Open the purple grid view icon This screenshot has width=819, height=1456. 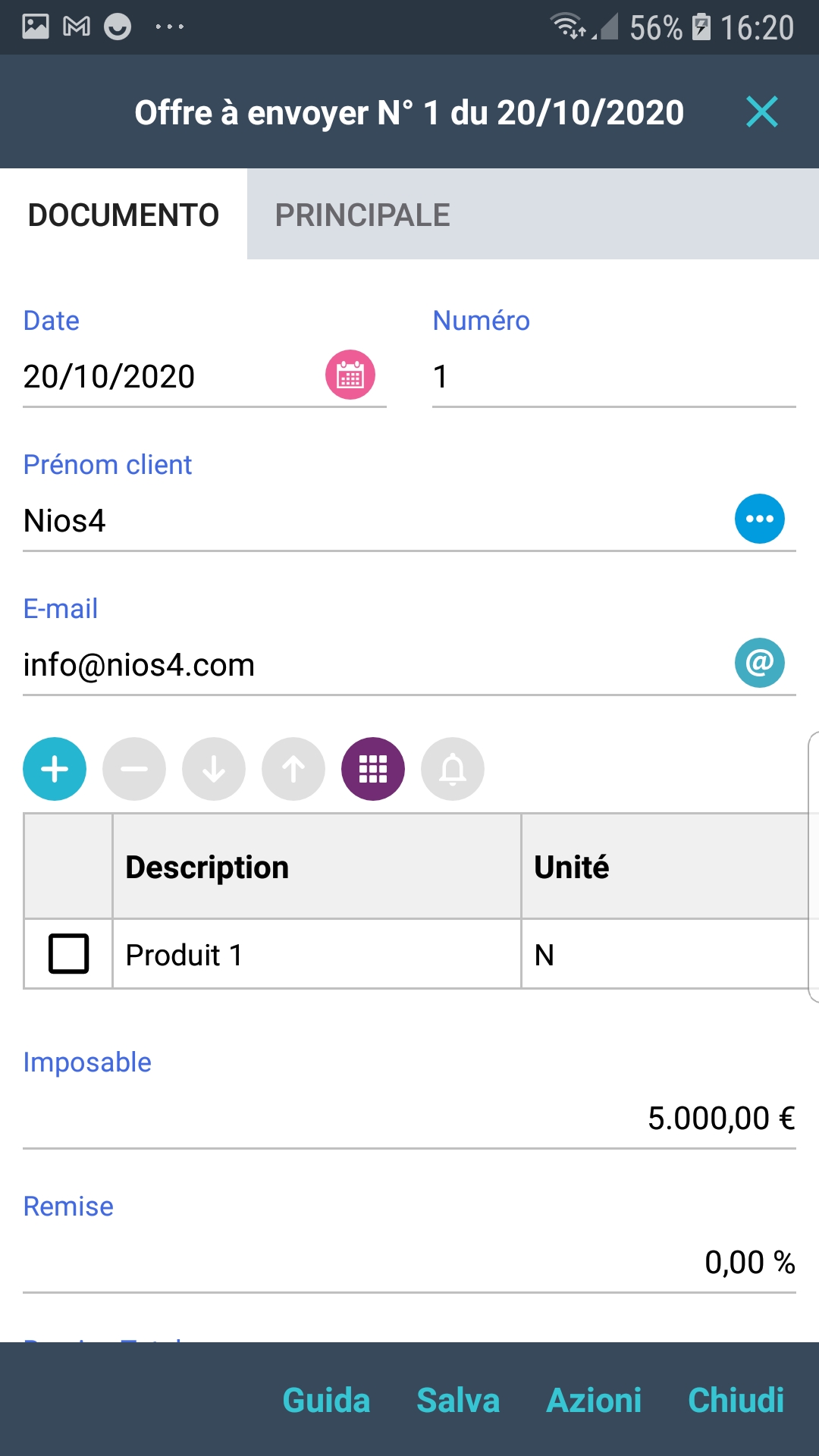373,769
